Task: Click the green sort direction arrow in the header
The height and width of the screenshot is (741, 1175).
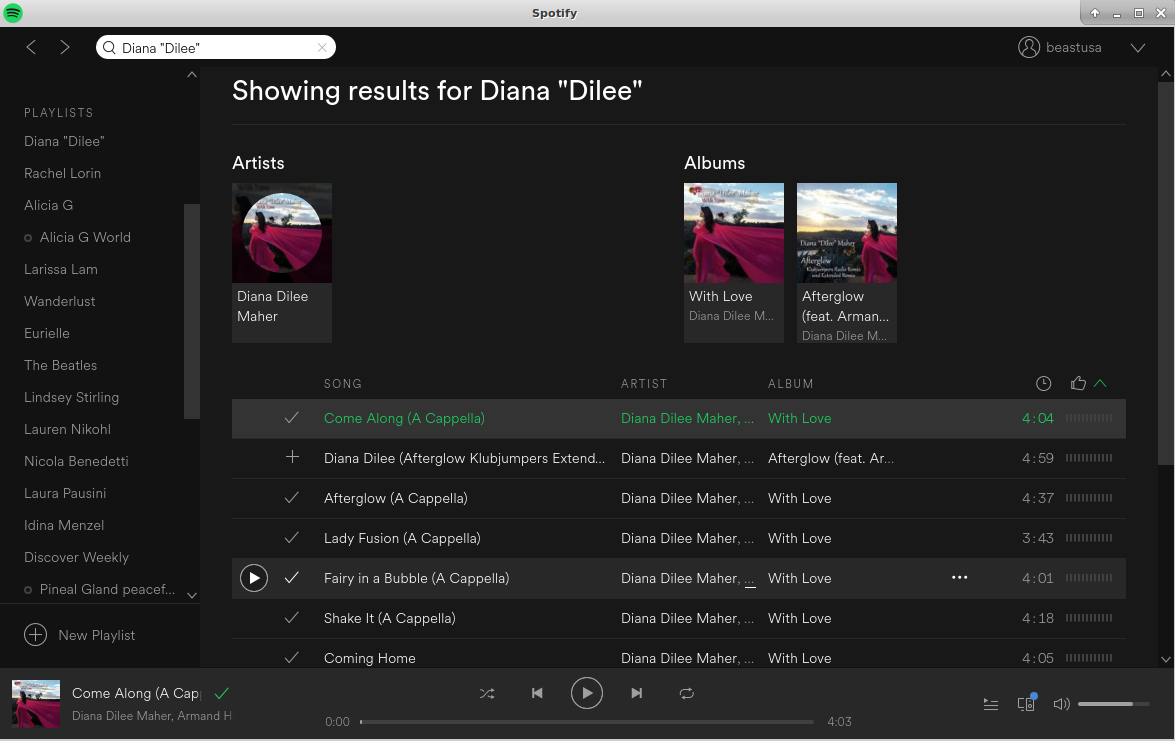Action: (x=1100, y=384)
